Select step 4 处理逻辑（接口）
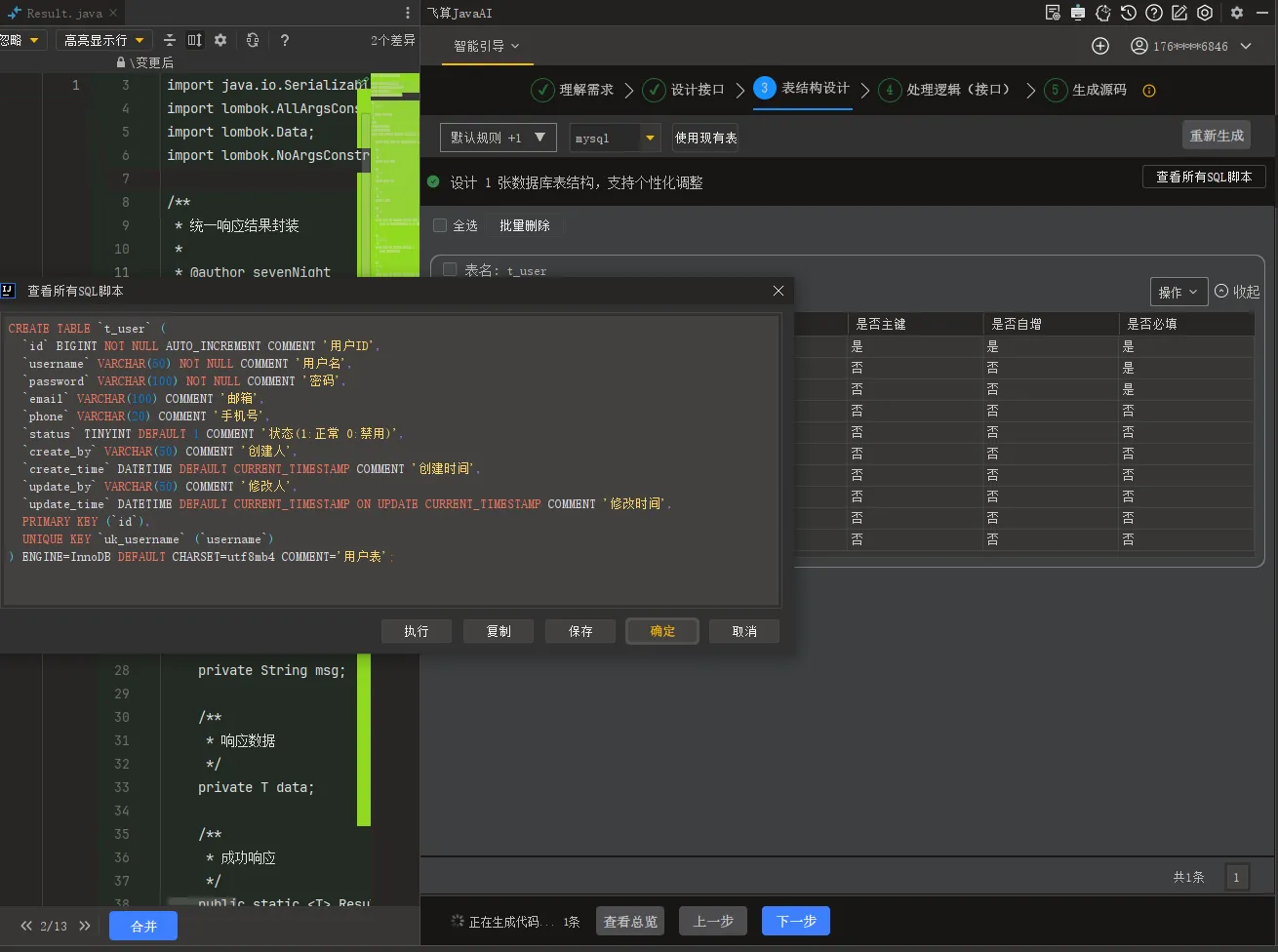 pos(944,90)
